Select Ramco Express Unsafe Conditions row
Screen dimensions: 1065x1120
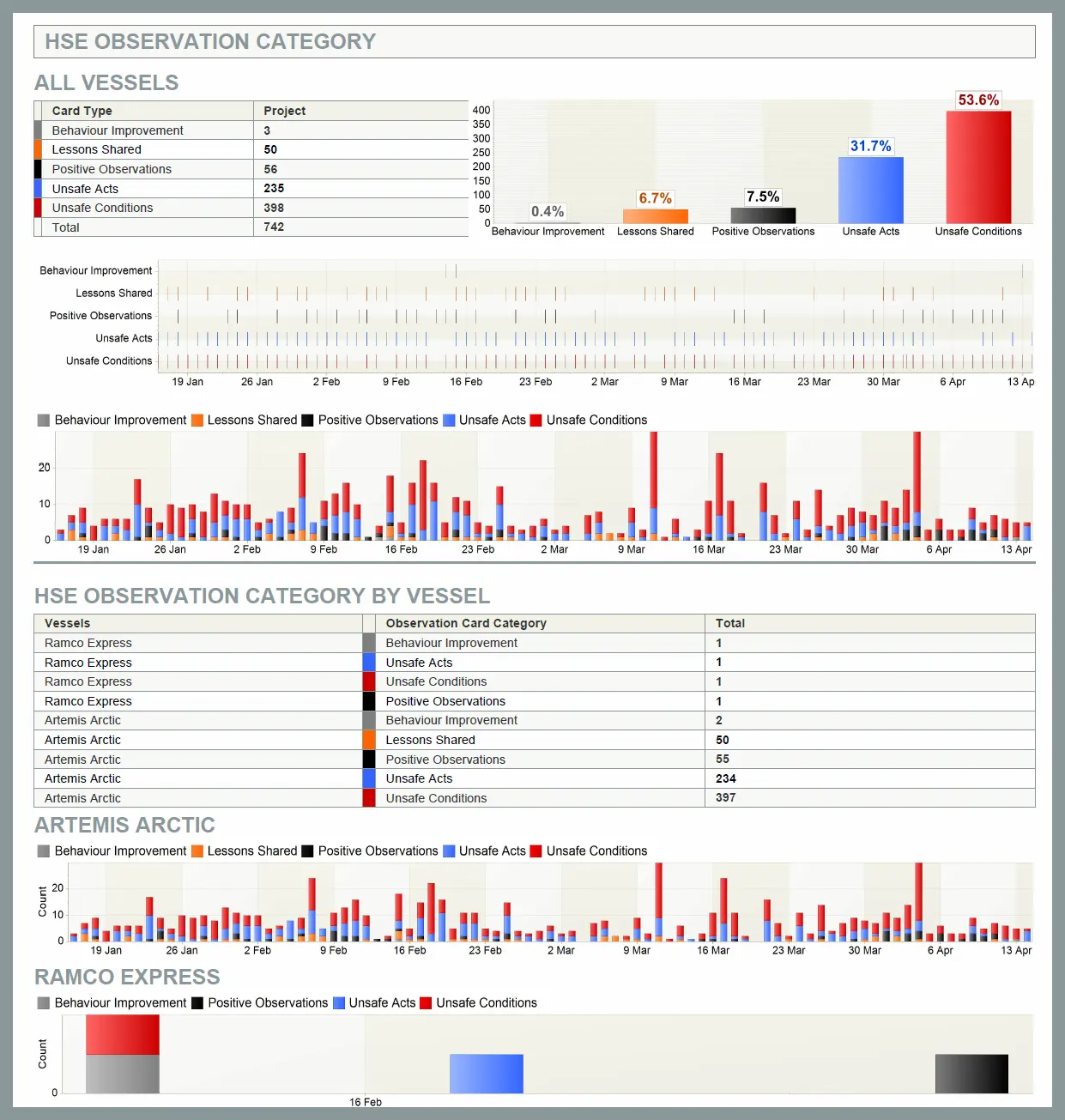534,681
